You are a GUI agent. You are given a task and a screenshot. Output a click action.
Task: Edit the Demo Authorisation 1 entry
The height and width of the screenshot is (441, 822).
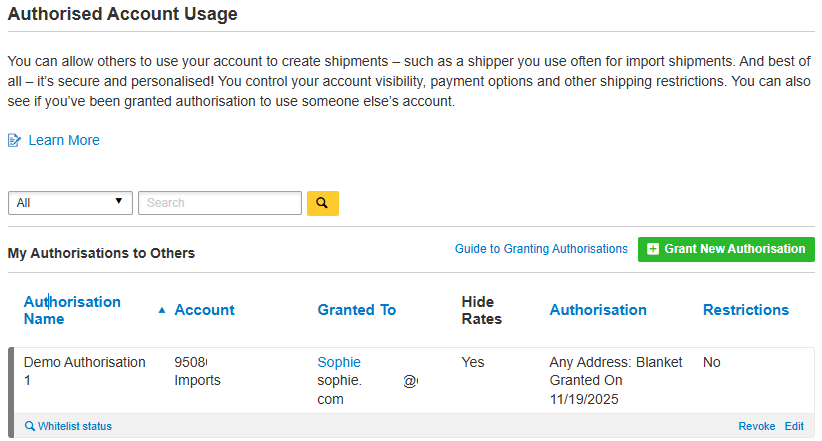click(794, 427)
